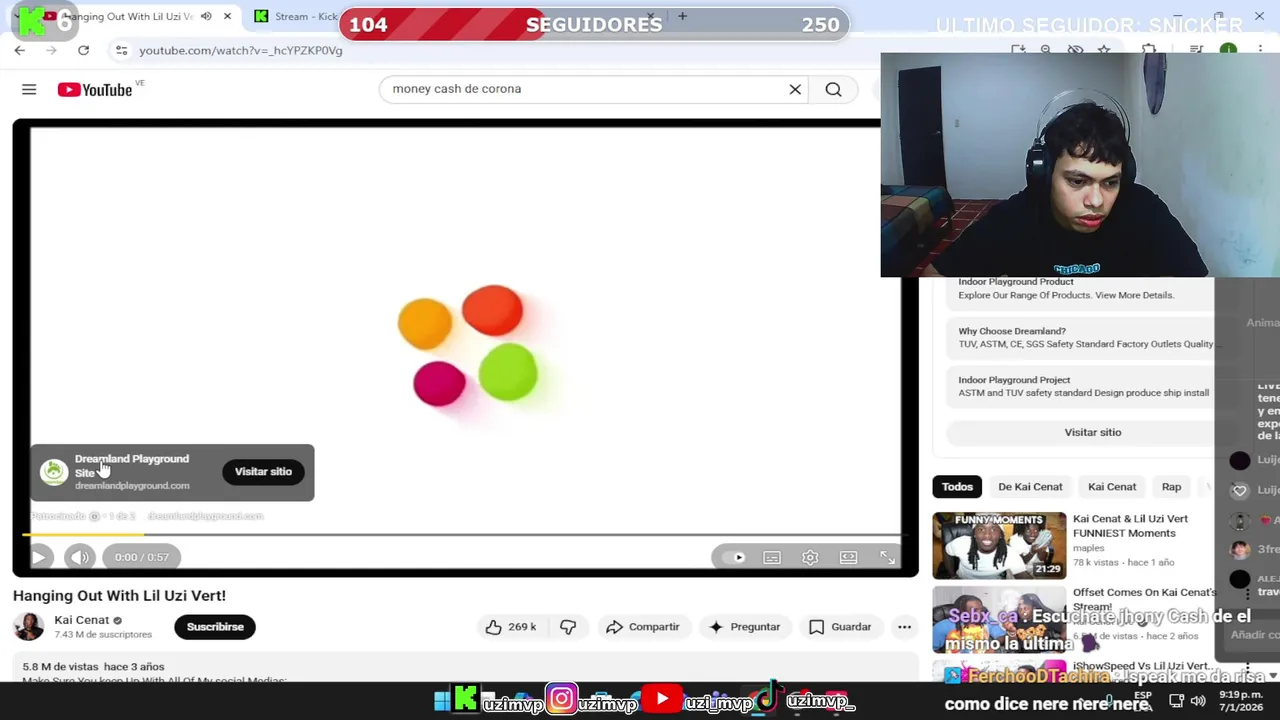
Task: Switch to theater mode
Action: [848, 557]
